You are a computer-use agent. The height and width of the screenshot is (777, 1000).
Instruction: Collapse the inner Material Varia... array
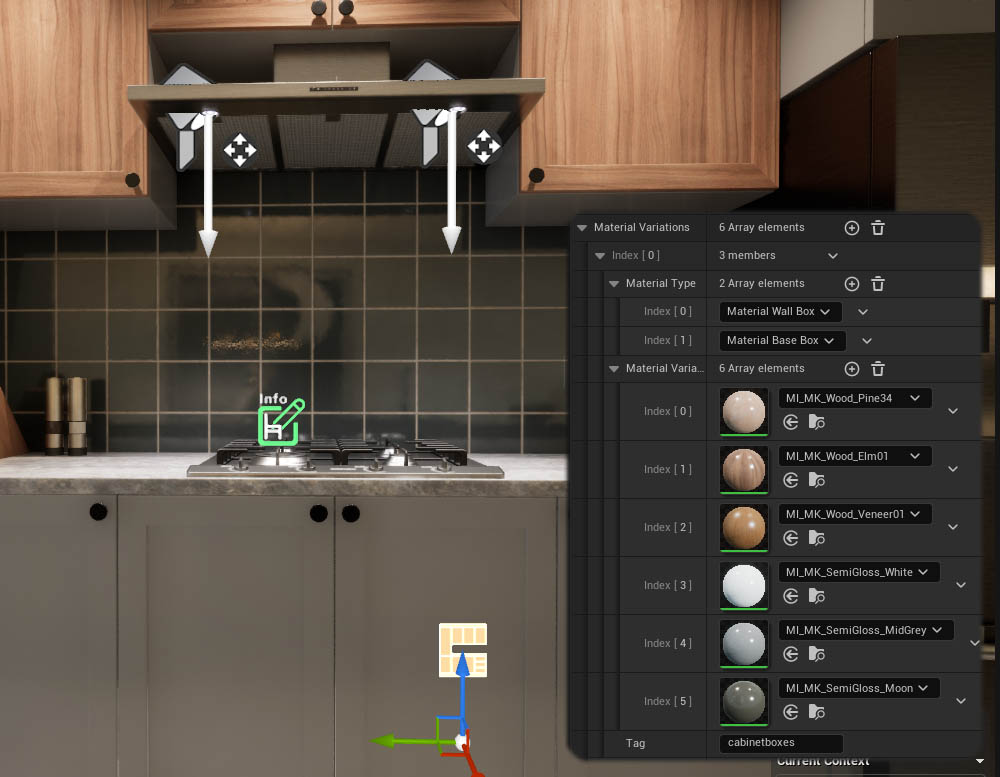tap(614, 369)
